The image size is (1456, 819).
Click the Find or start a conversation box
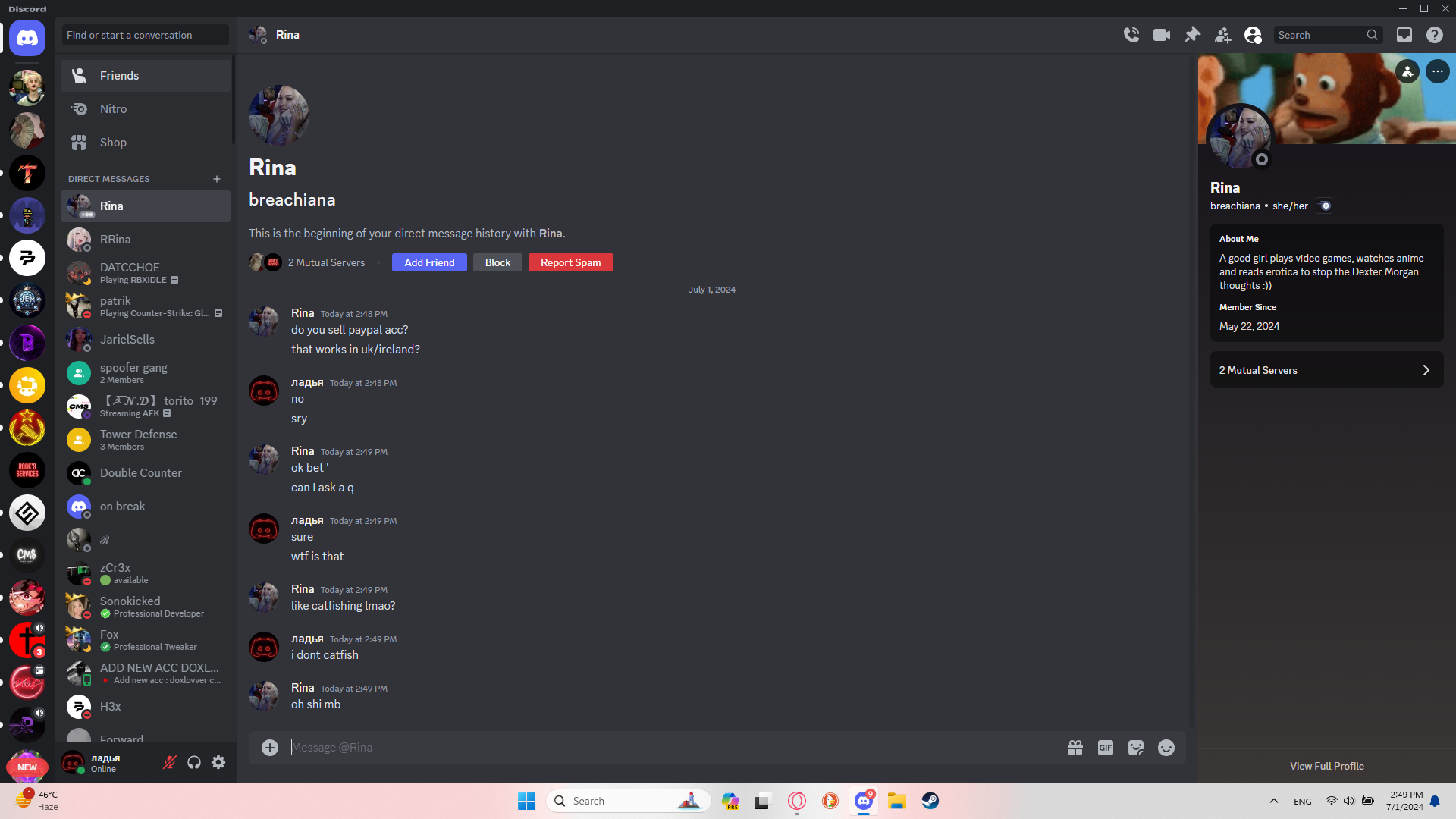146,35
